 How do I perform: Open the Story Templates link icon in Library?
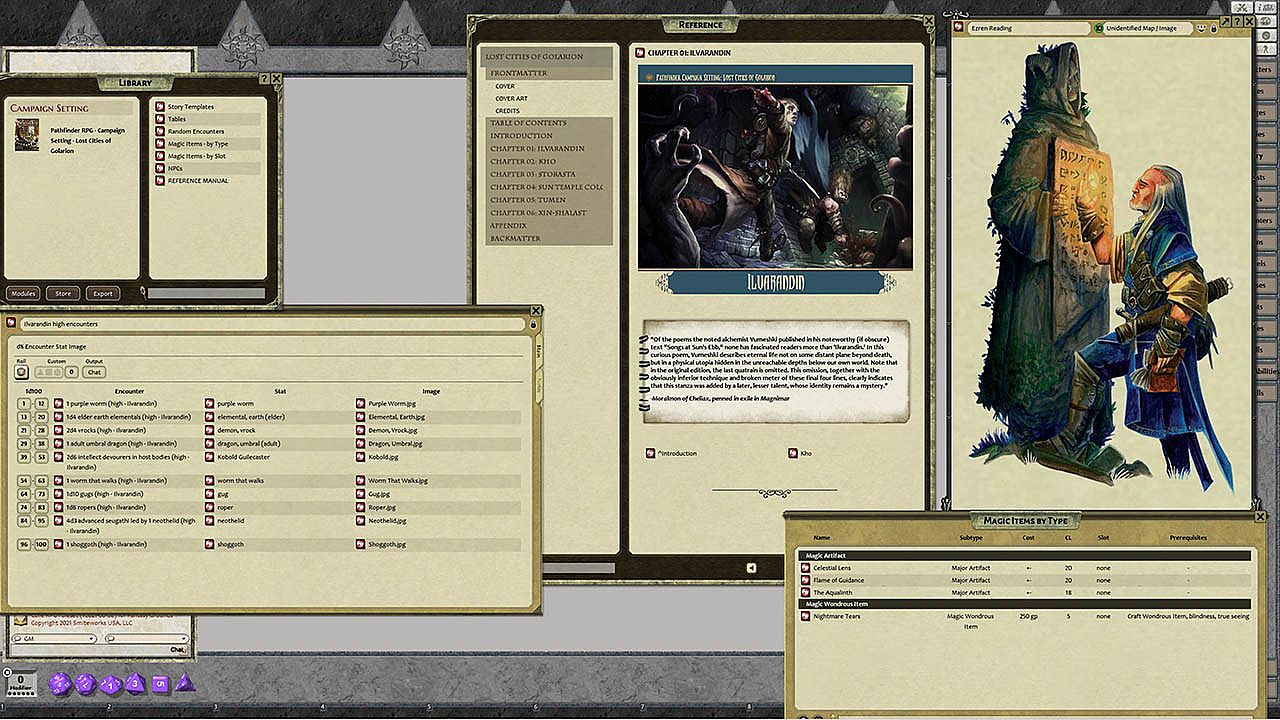(159, 106)
